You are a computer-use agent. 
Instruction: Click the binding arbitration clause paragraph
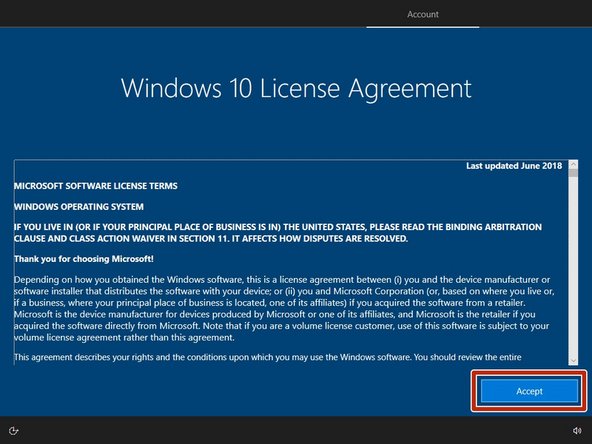(278, 233)
